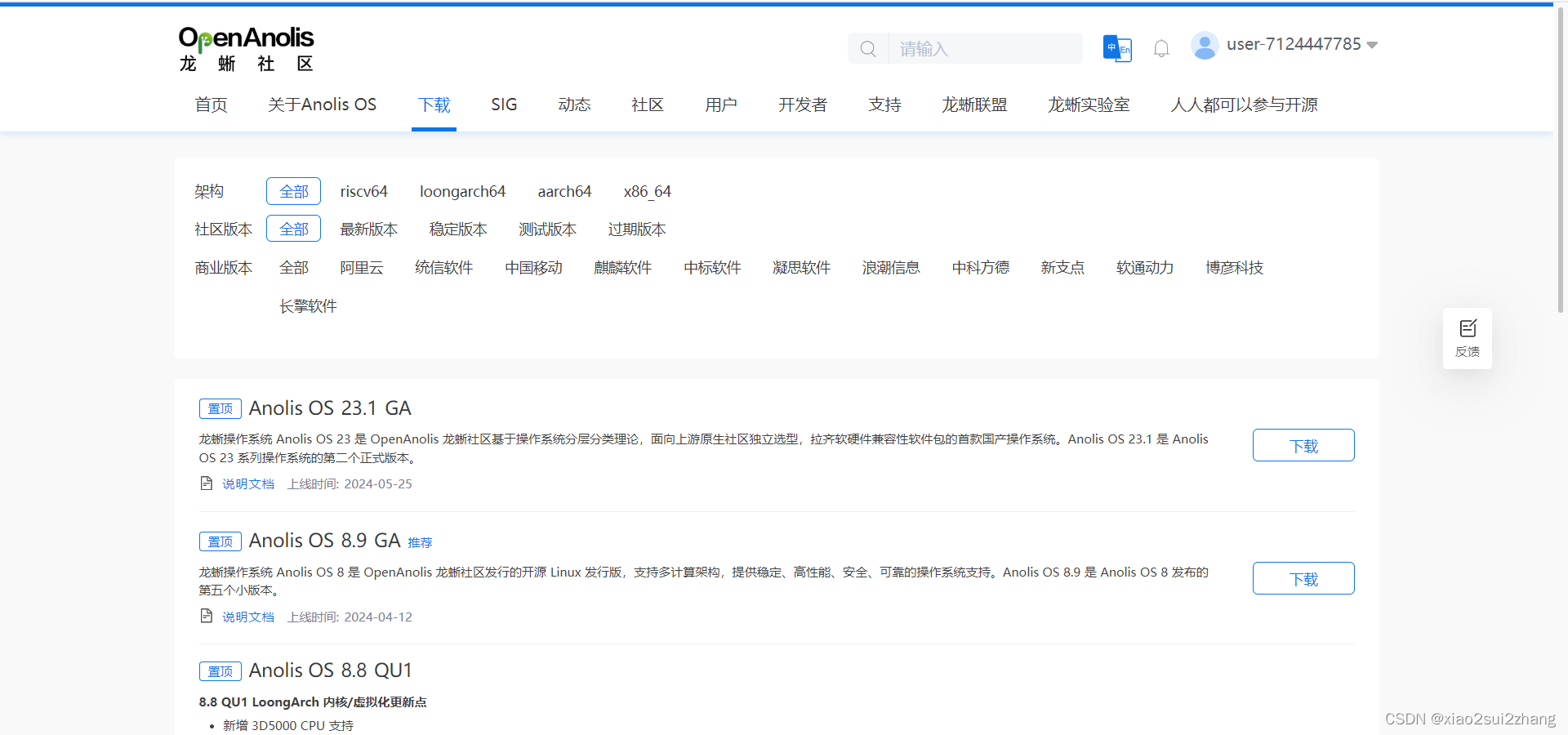Filter commercial version by 中国移动
Viewport: 1568px width, 735px height.
(533, 268)
